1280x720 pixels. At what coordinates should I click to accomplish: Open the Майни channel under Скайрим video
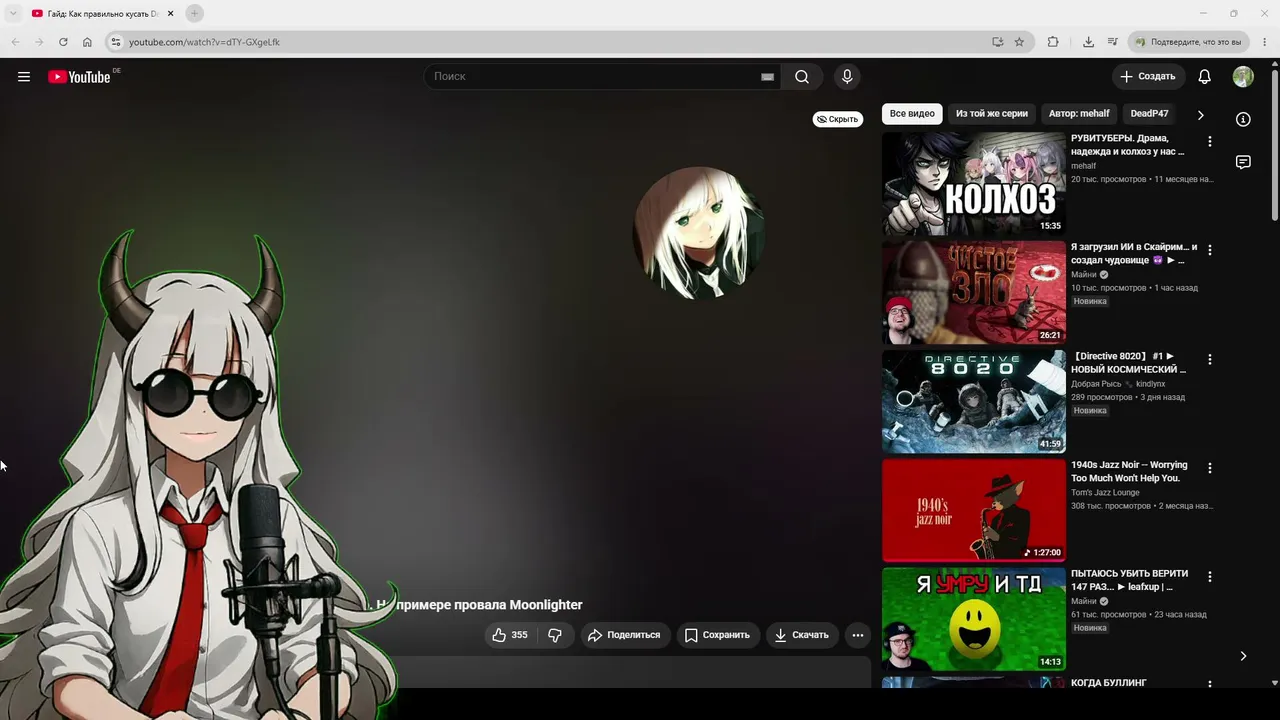(1084, 275)
